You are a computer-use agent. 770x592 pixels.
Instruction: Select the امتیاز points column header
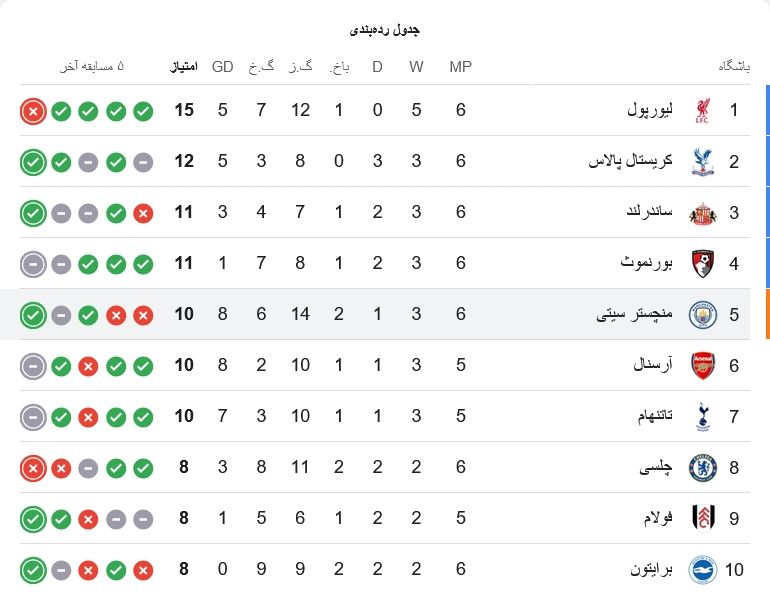(184, 66)
